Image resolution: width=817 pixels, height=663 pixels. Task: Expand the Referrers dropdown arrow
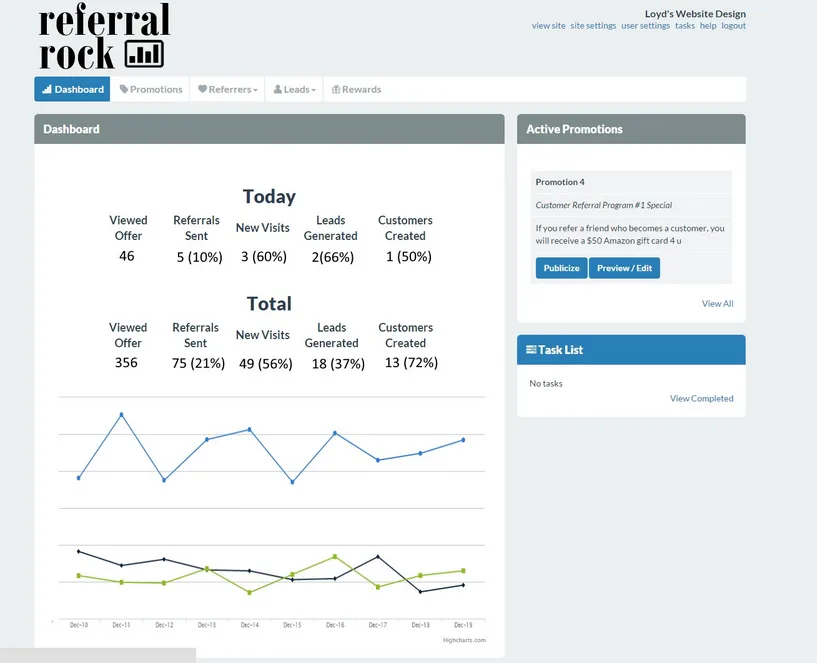point(255,90)
